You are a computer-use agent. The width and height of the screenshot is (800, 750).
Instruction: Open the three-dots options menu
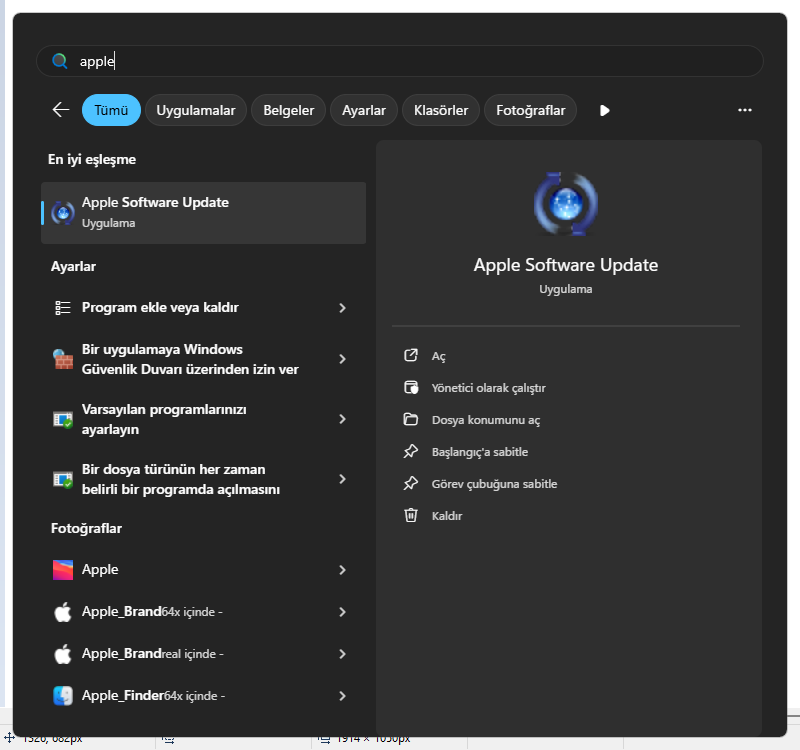(x=744, y=110)
